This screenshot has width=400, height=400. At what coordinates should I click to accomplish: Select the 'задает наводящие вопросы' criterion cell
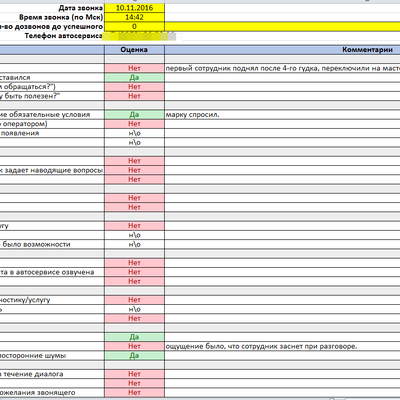click(x=52, y=170)
